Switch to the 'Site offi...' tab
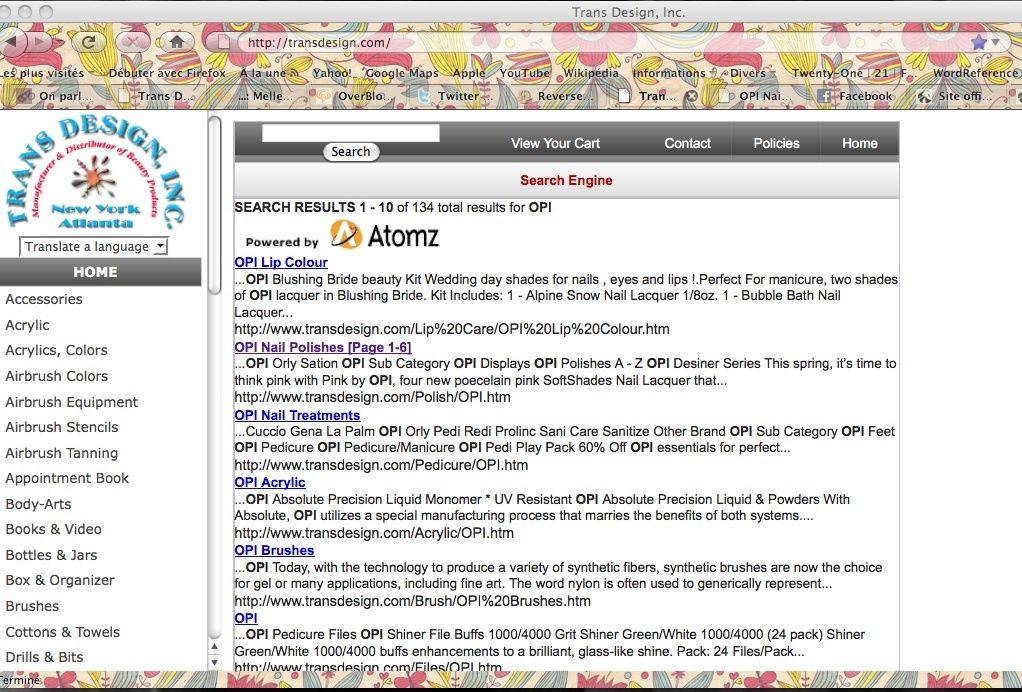 pyautogui.click(x=956, y=96)
